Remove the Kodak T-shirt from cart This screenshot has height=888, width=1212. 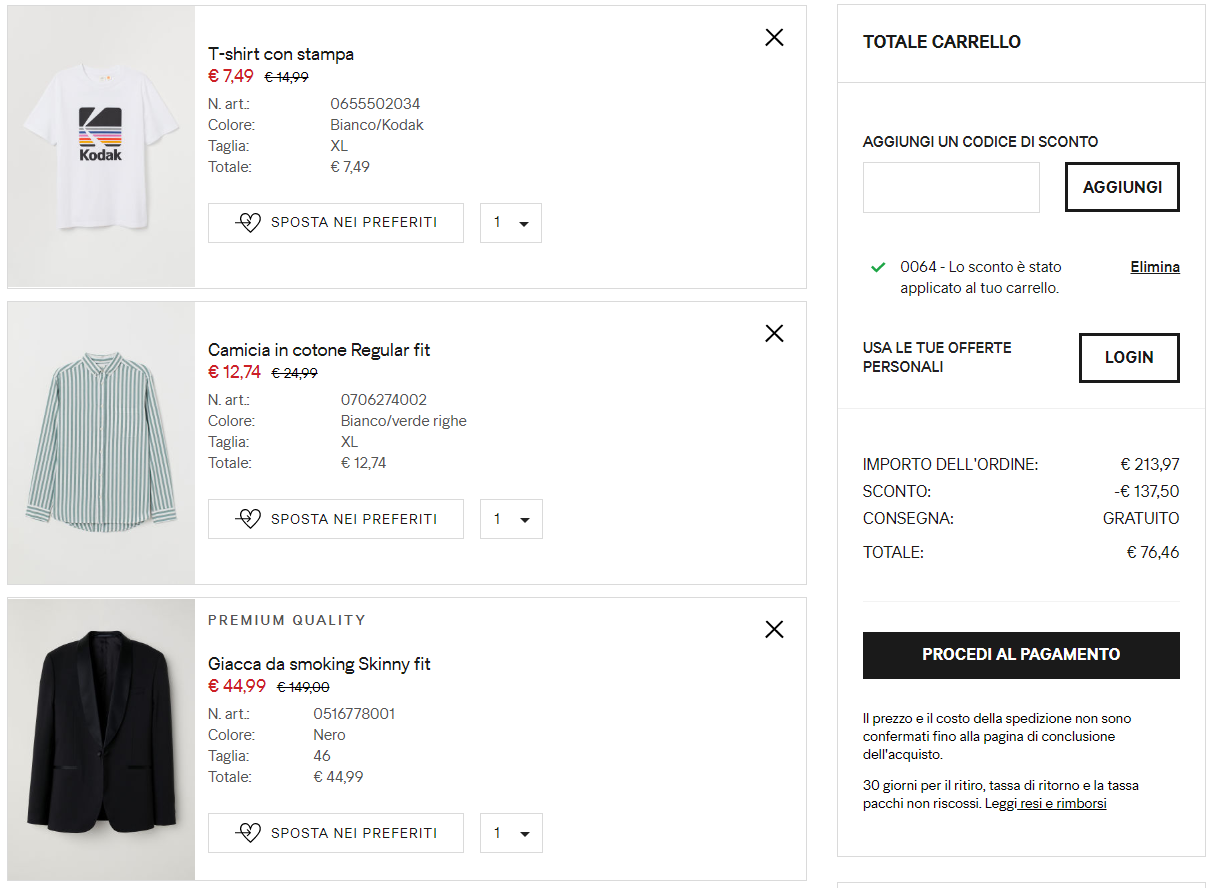click(774, 38)
